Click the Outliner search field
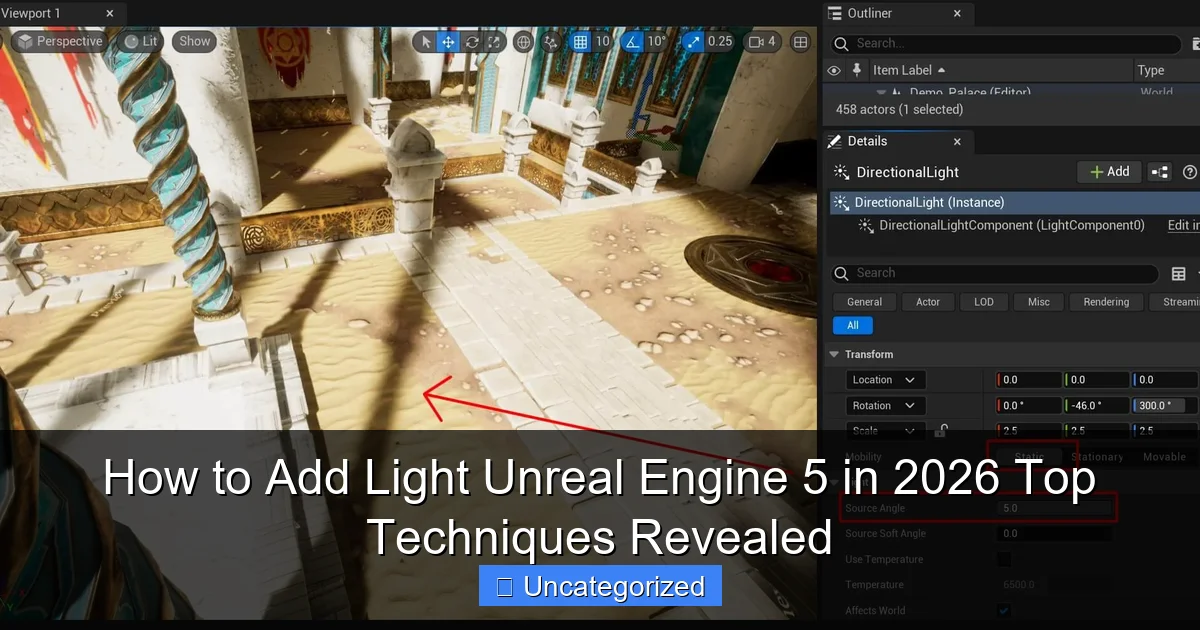The image size is (1200, 630). (1000, 44)
